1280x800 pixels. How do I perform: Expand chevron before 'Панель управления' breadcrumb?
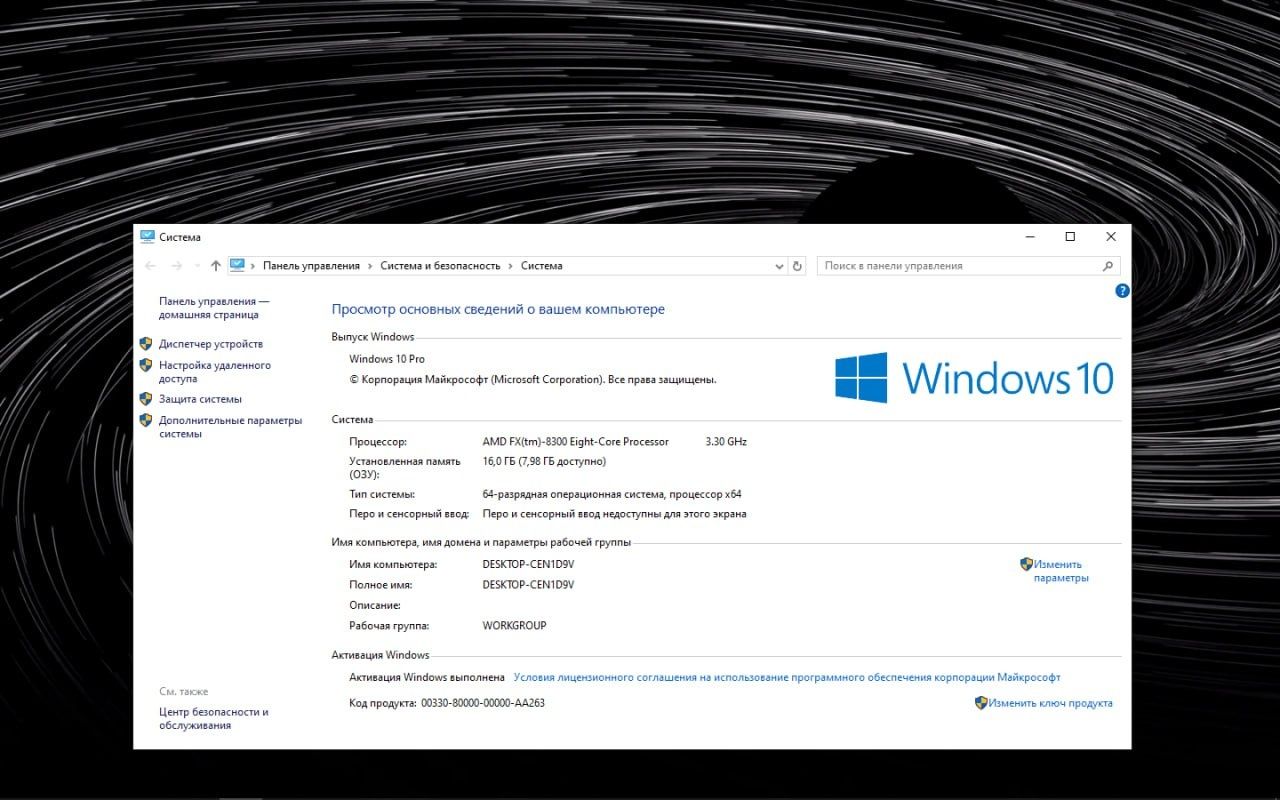pyautogui.click(x=254, y=266)
